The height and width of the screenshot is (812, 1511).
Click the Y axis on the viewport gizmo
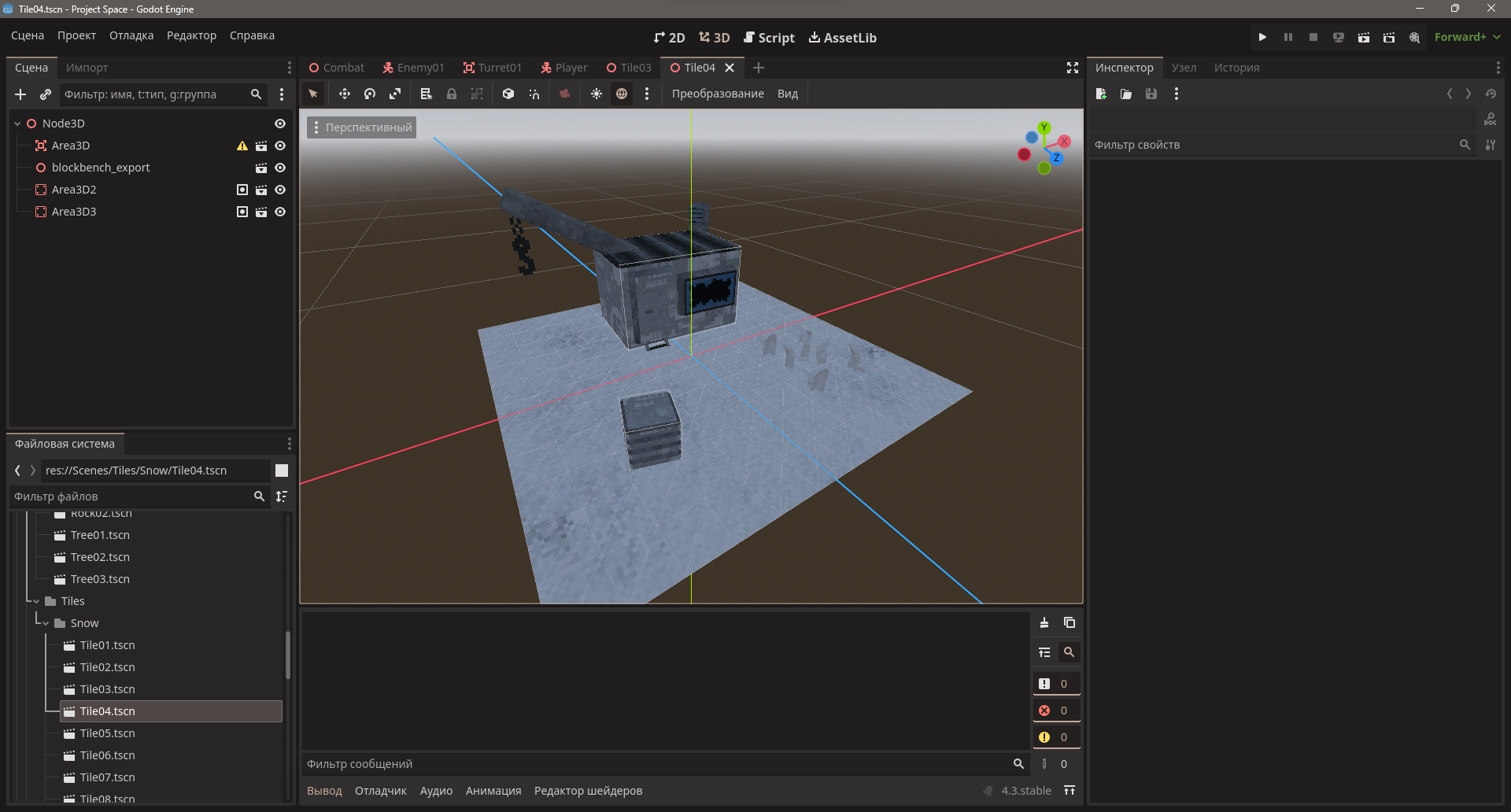click(x=1044, y=127)
